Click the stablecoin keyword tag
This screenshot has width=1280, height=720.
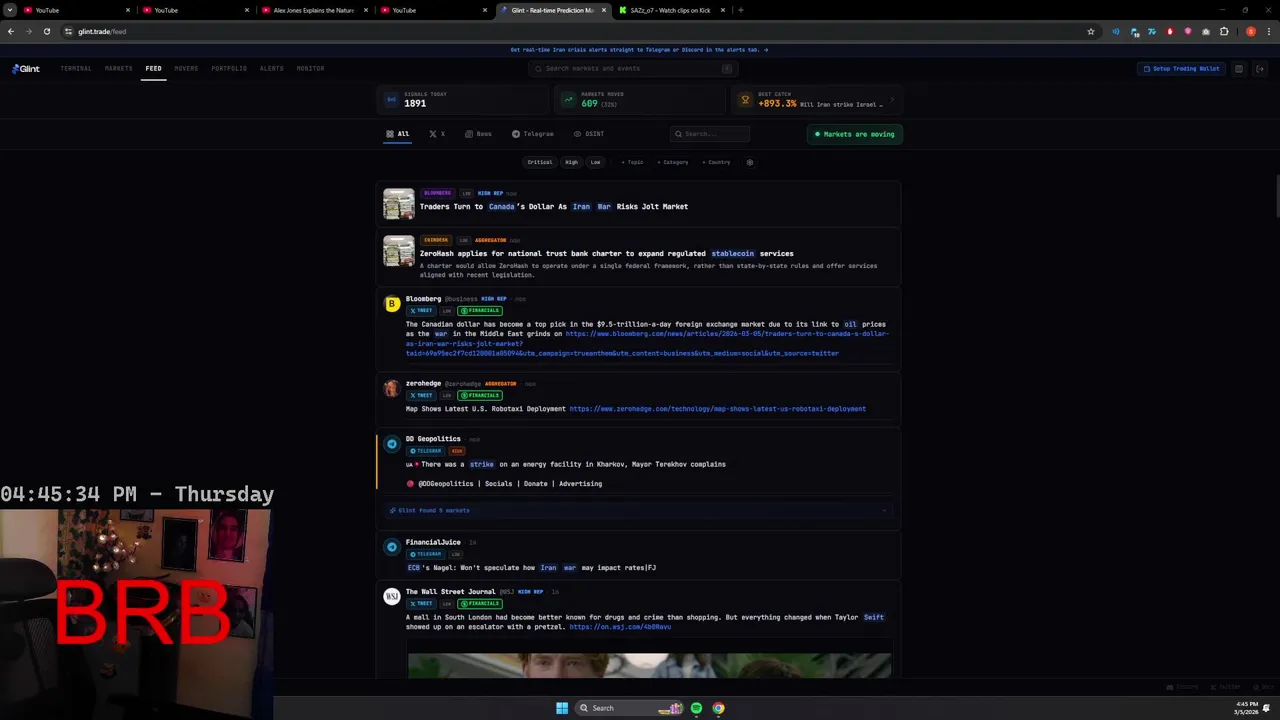733,254
